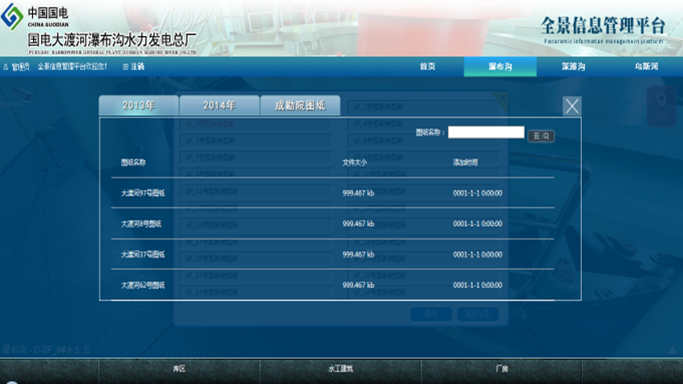683x384 pixels.
Task: Open the 乌斯河 navigation tab
Action: [646, 67]
